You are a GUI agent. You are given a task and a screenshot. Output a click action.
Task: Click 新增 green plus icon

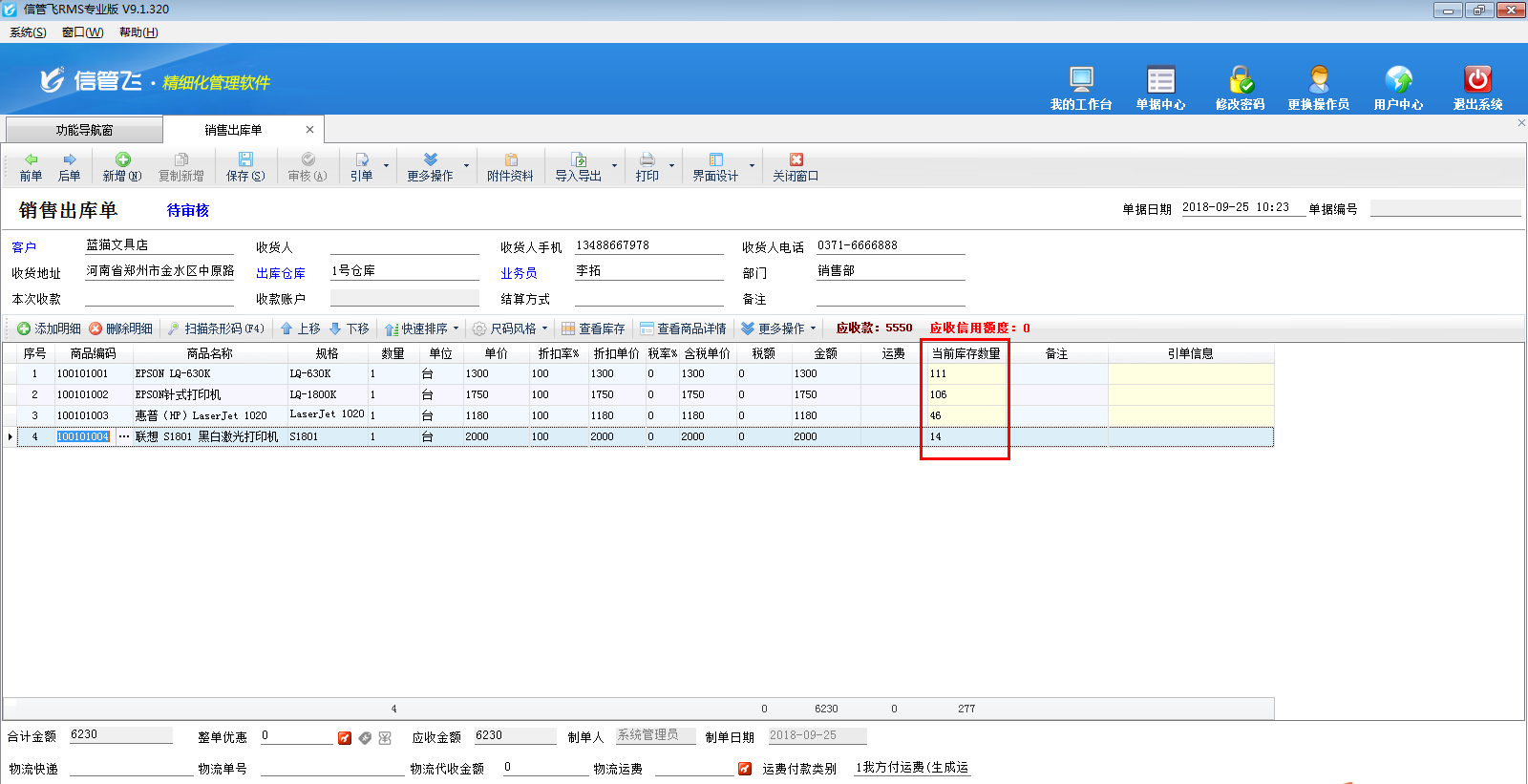click(x=122, y=160)
